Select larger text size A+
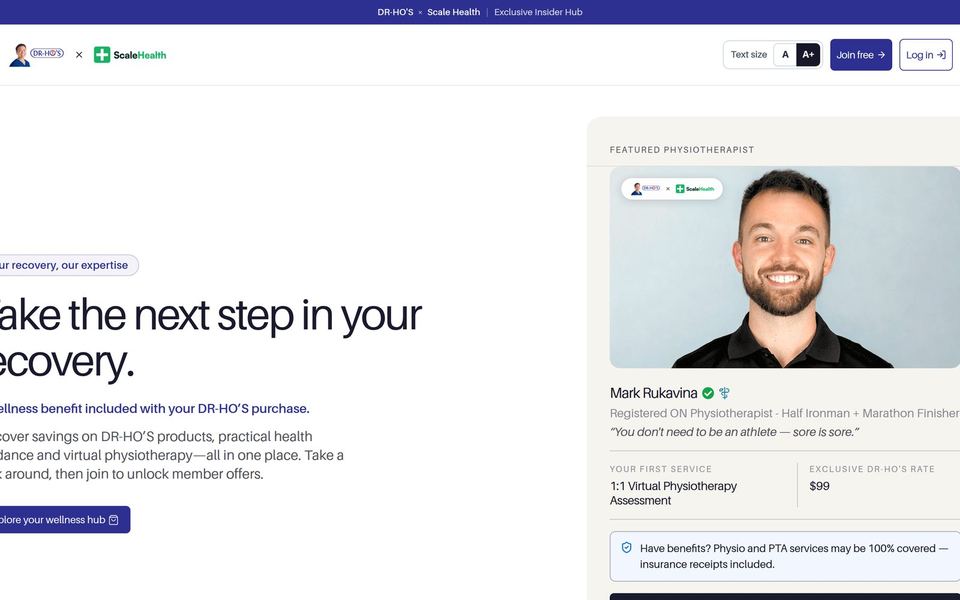This screenshot has width=960, height=600. pyautogui.click(x=808, y=54)
